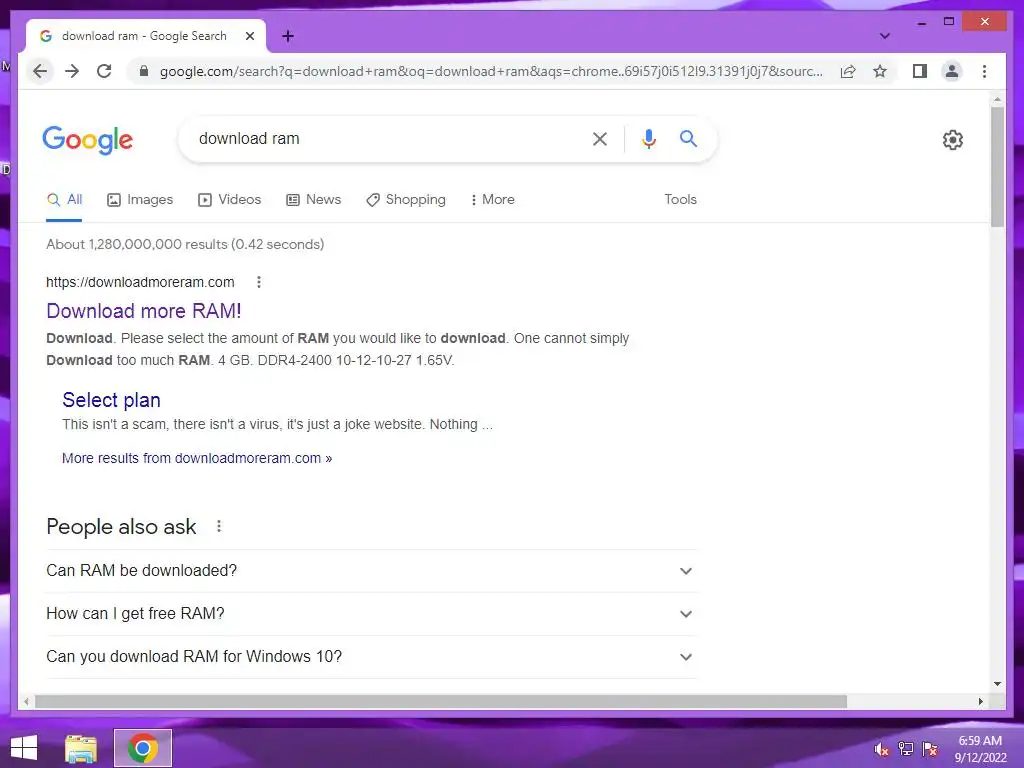Click the scroll down arrow
Screen dimensions: 1024x768
997,684
